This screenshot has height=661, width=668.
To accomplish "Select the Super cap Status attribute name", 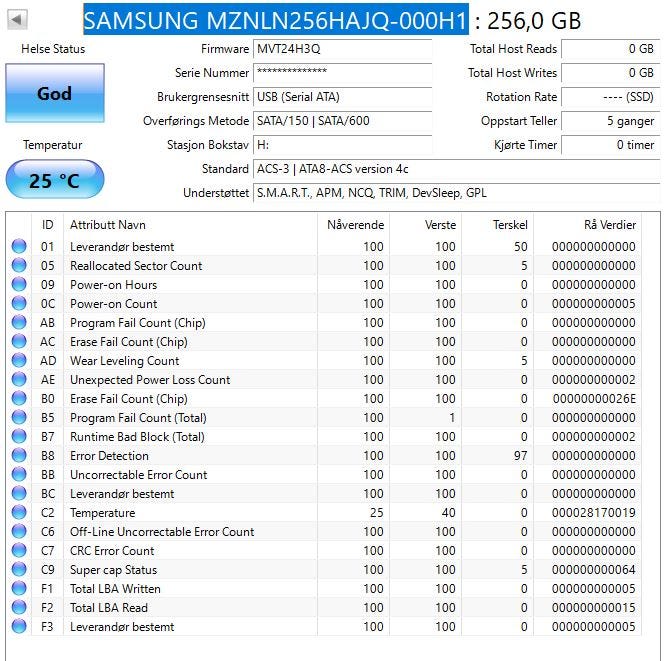I will pyautogui.click(x=113, y=570).
